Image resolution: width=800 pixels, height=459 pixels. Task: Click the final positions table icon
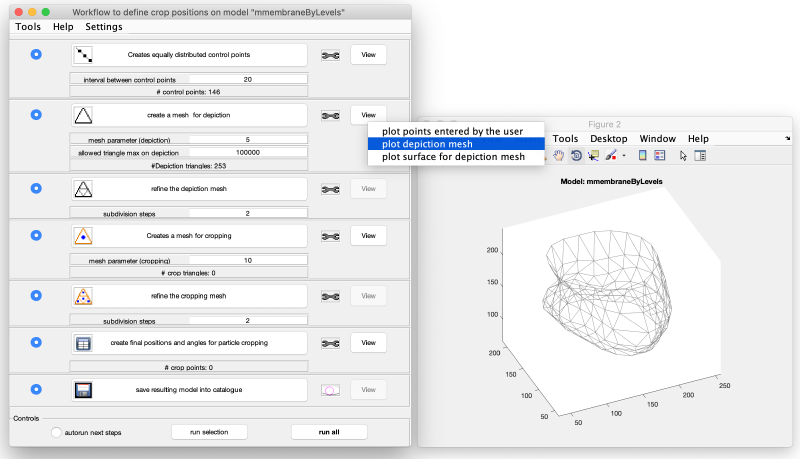pyautogui.click(x=83, y=343)
